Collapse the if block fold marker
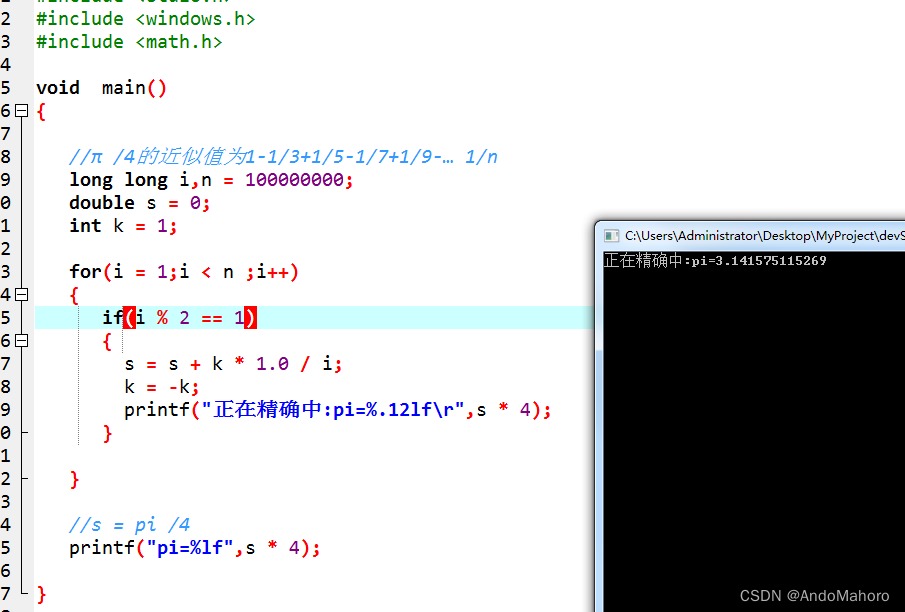905x612 pixels. point(21,341)
